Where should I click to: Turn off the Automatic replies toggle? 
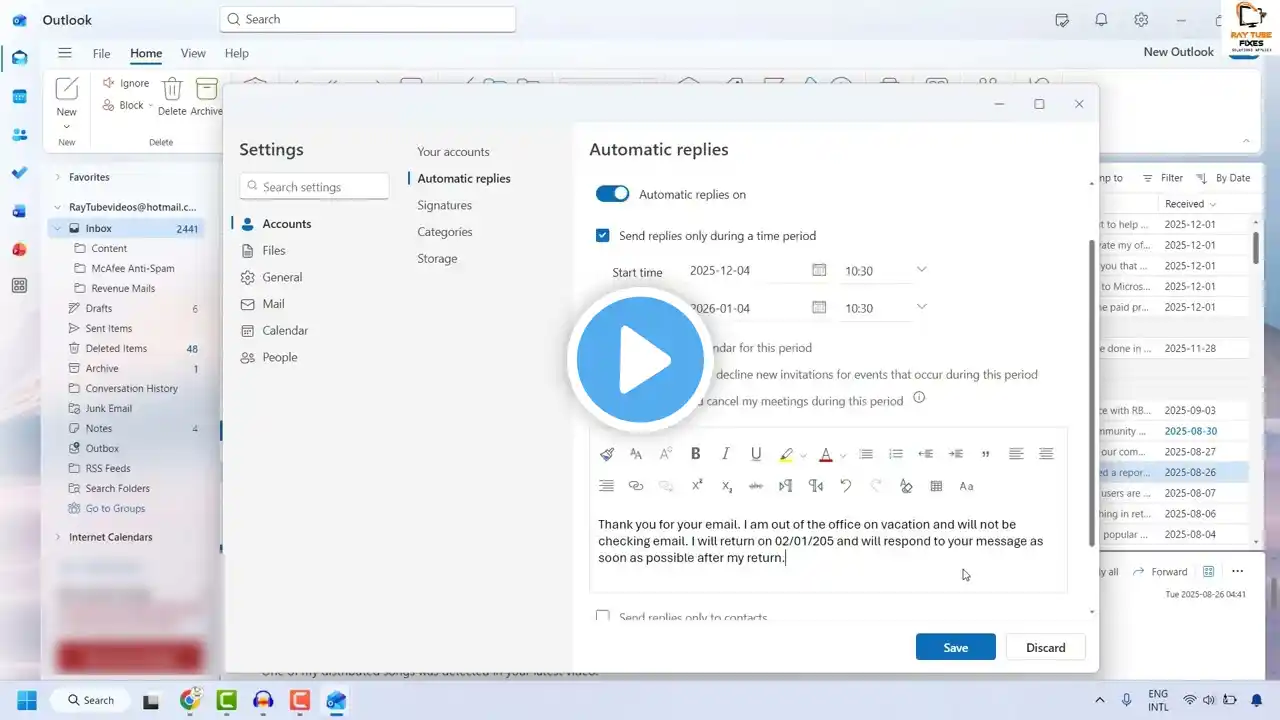click(x=612, y=194)
